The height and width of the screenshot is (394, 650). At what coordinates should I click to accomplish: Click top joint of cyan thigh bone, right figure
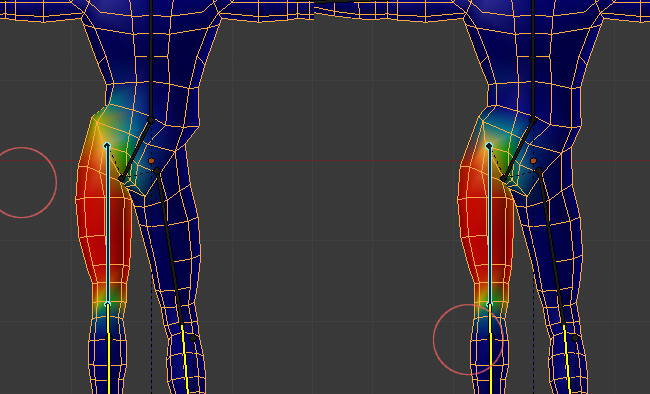[489, 146]
